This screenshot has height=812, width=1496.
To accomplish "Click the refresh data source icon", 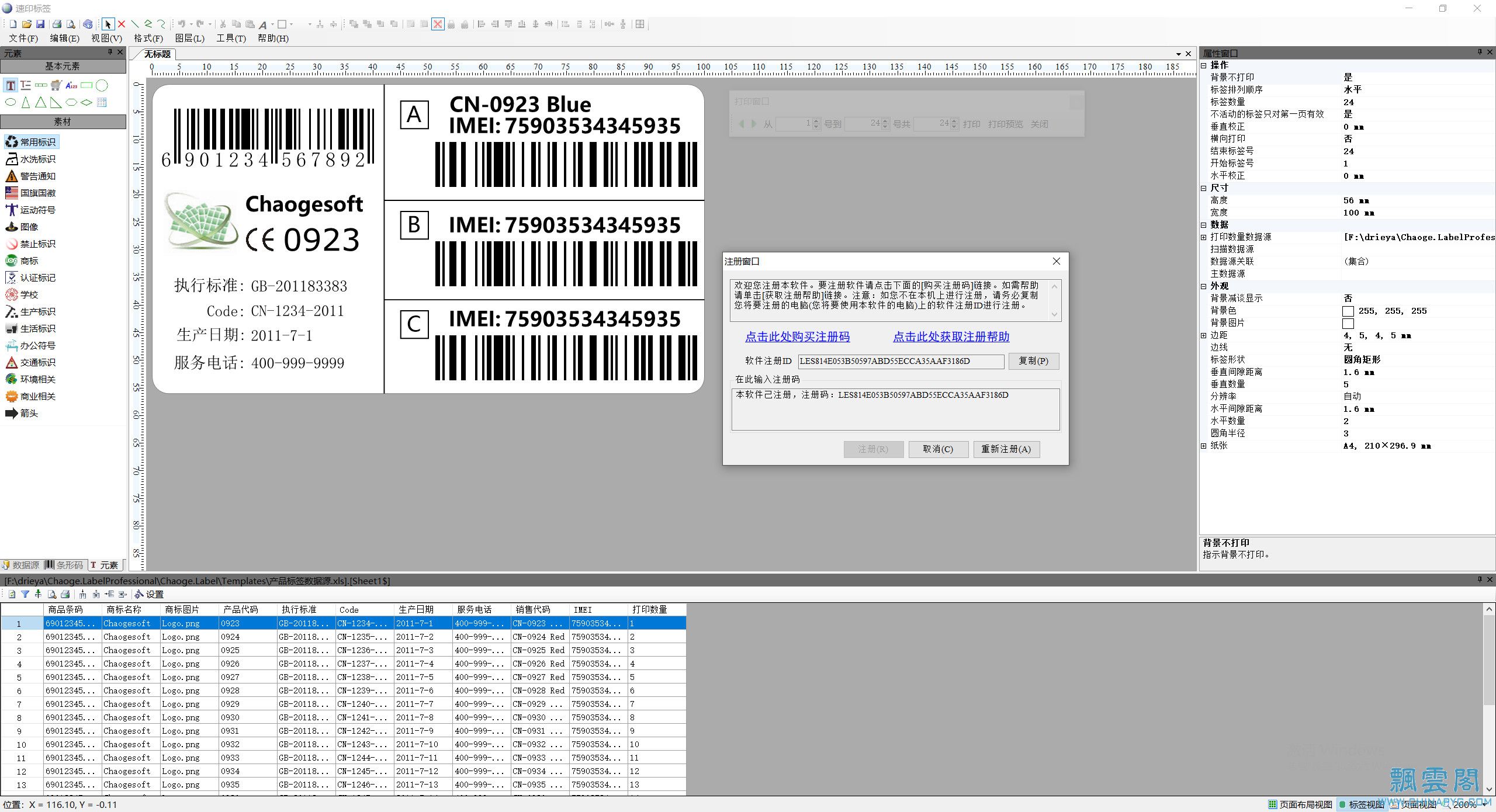I will (x=12, y=594).
